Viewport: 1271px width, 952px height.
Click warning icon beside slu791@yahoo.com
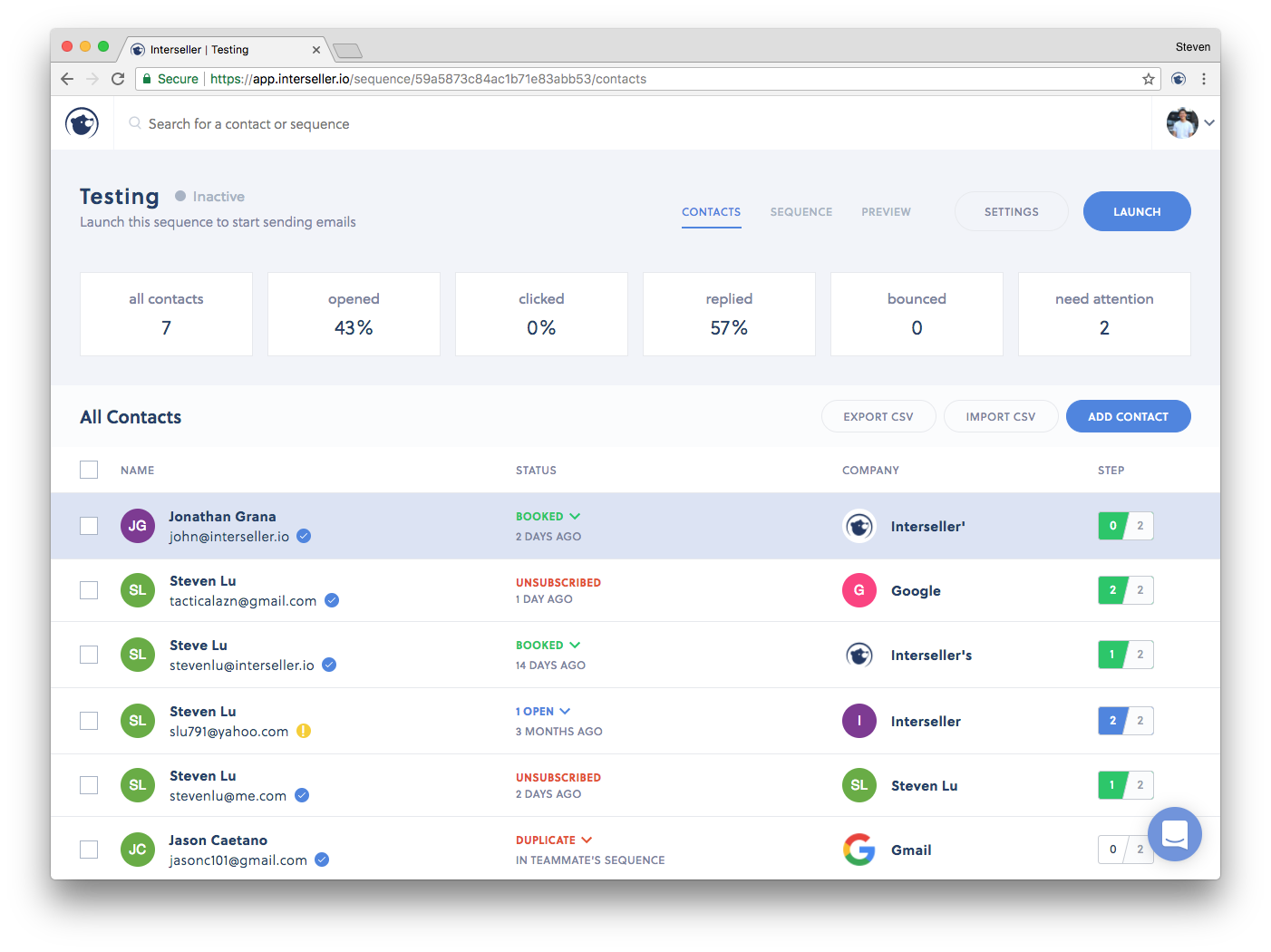tap(304, 731)
